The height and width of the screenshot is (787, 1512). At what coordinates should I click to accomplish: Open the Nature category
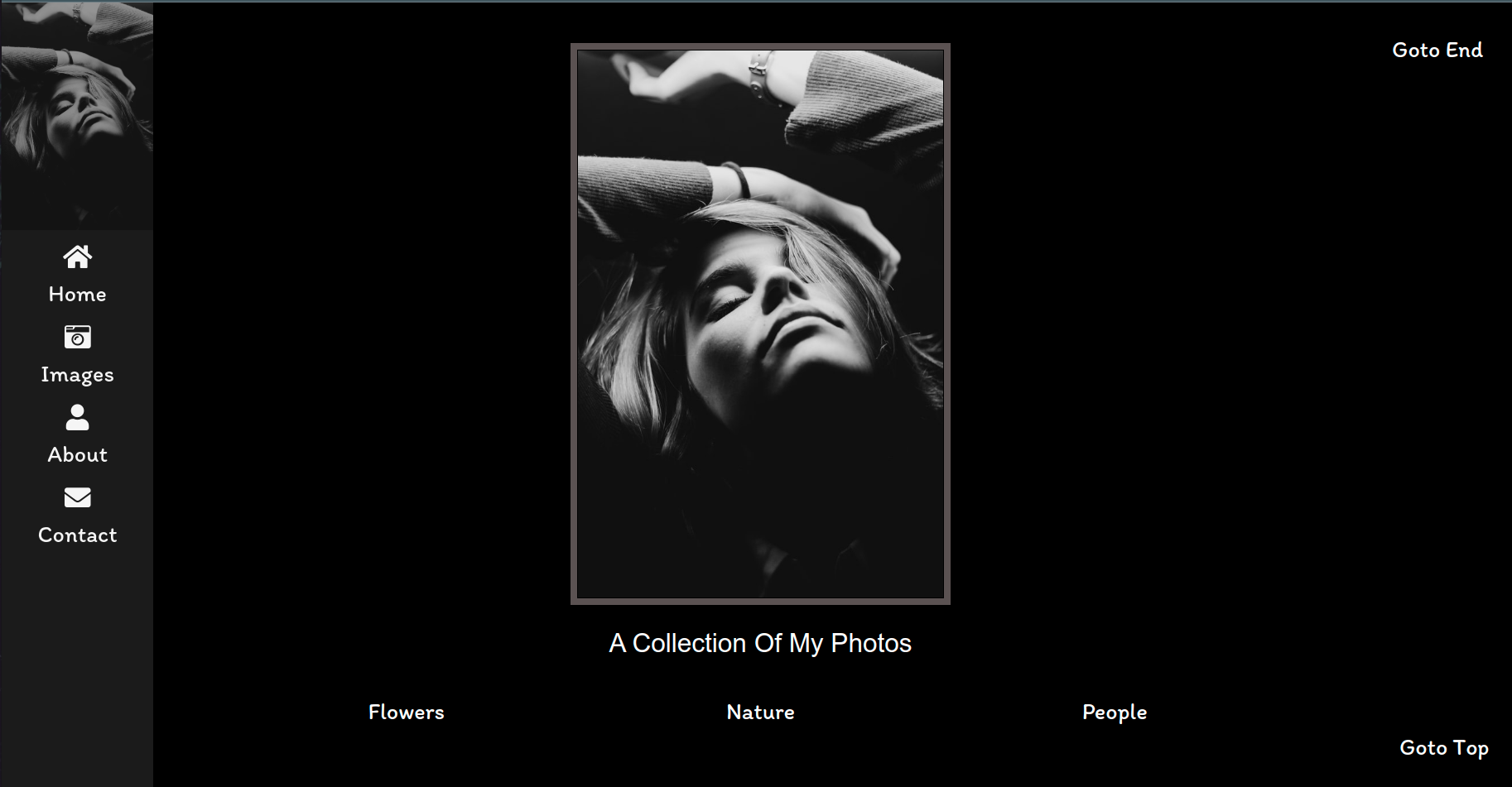[760, 713]
